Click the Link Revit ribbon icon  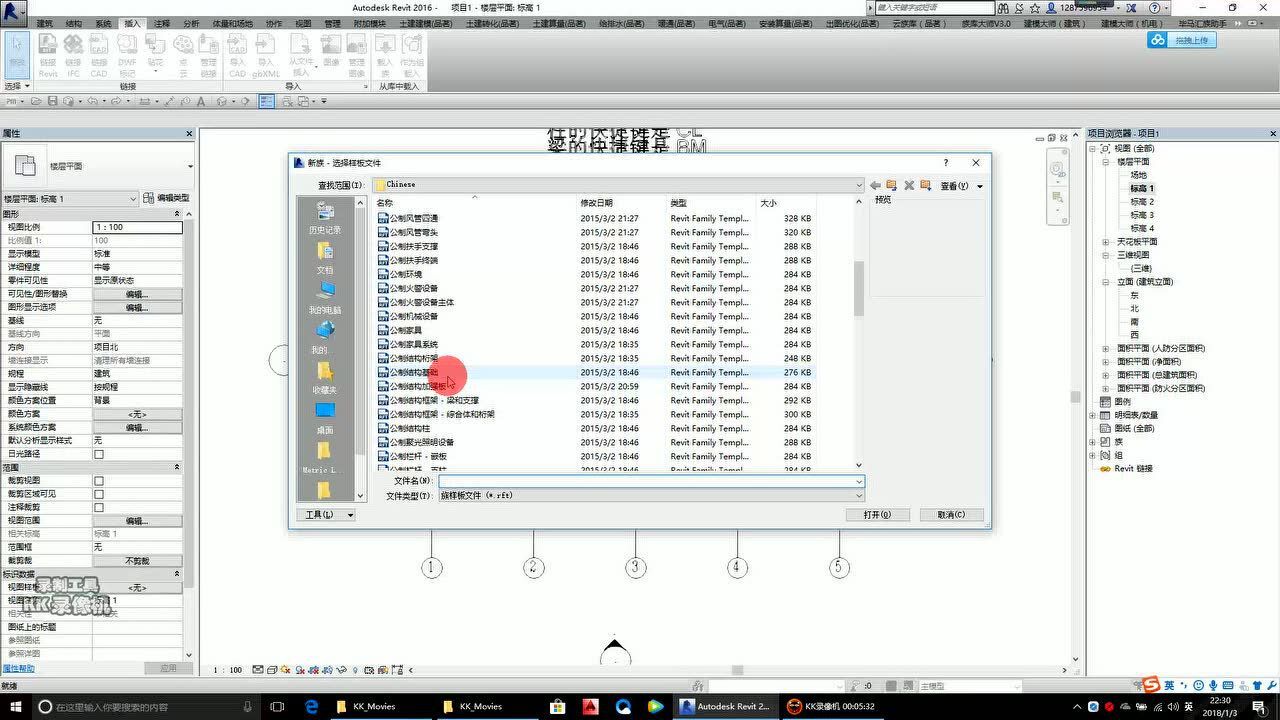tap(48, 53)
